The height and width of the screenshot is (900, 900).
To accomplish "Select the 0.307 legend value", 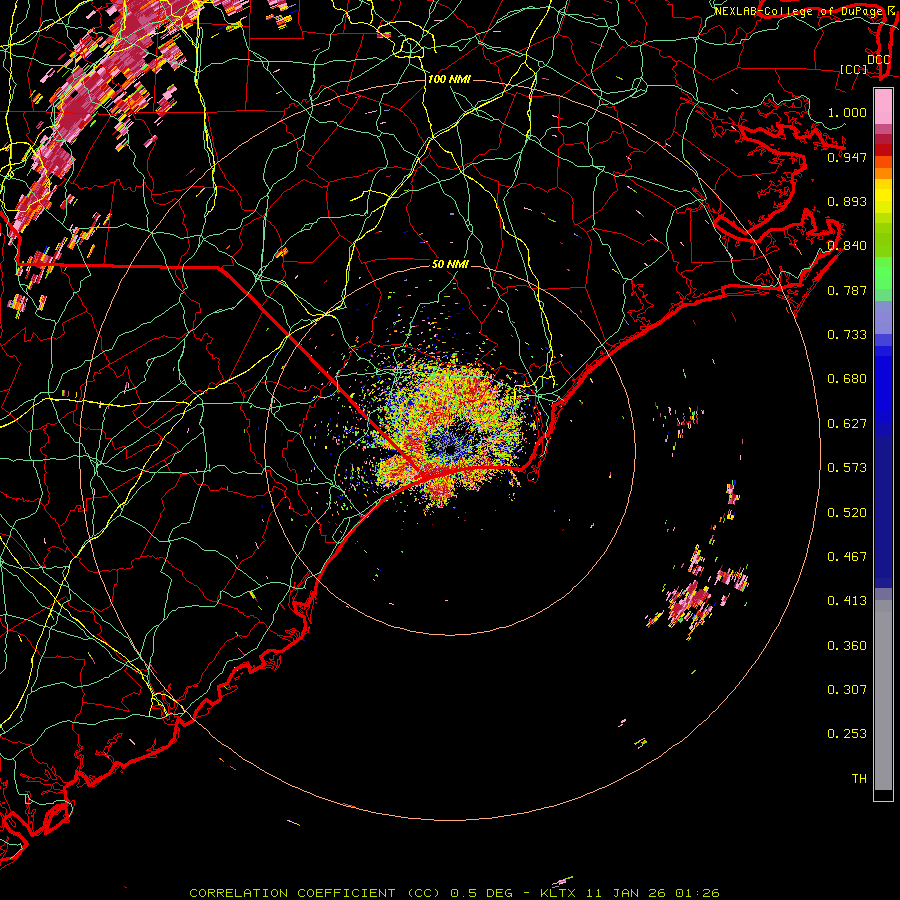I will pos(847,690).
